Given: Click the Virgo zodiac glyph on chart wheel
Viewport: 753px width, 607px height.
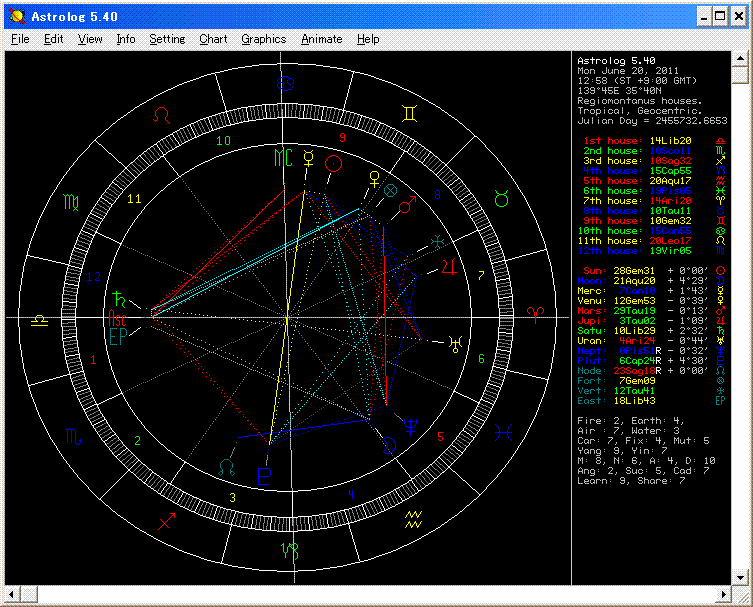Looking at the screenshot, I should [71, 203].
